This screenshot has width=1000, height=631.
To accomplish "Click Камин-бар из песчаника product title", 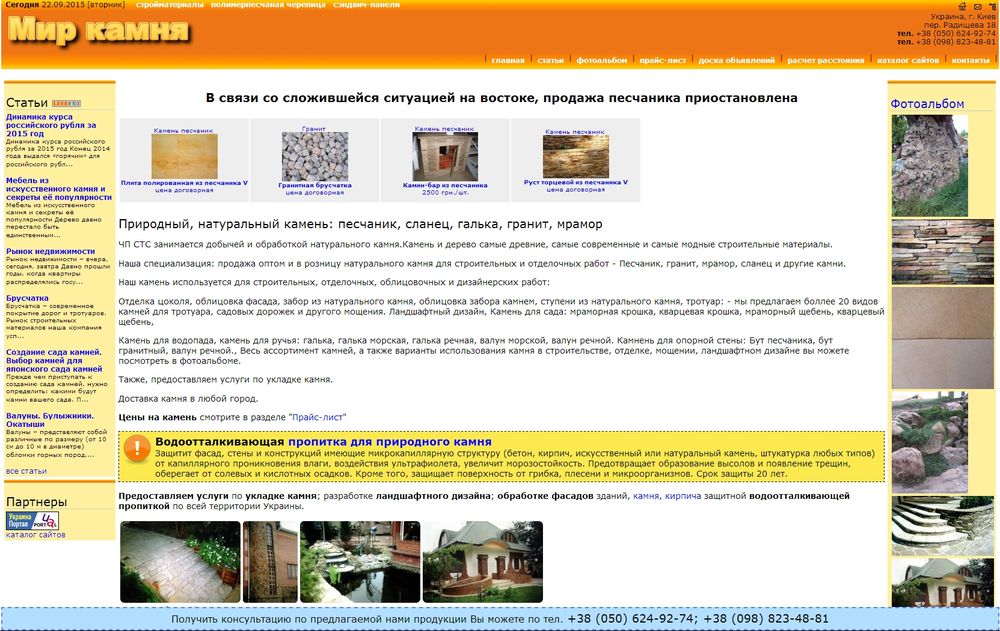I will click(445, 186).
